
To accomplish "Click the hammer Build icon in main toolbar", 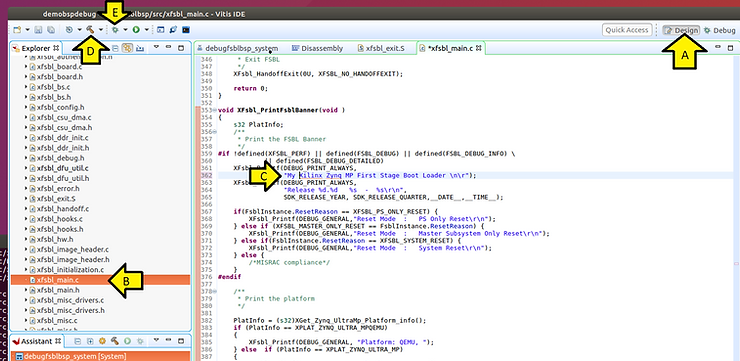I will 90,30.
